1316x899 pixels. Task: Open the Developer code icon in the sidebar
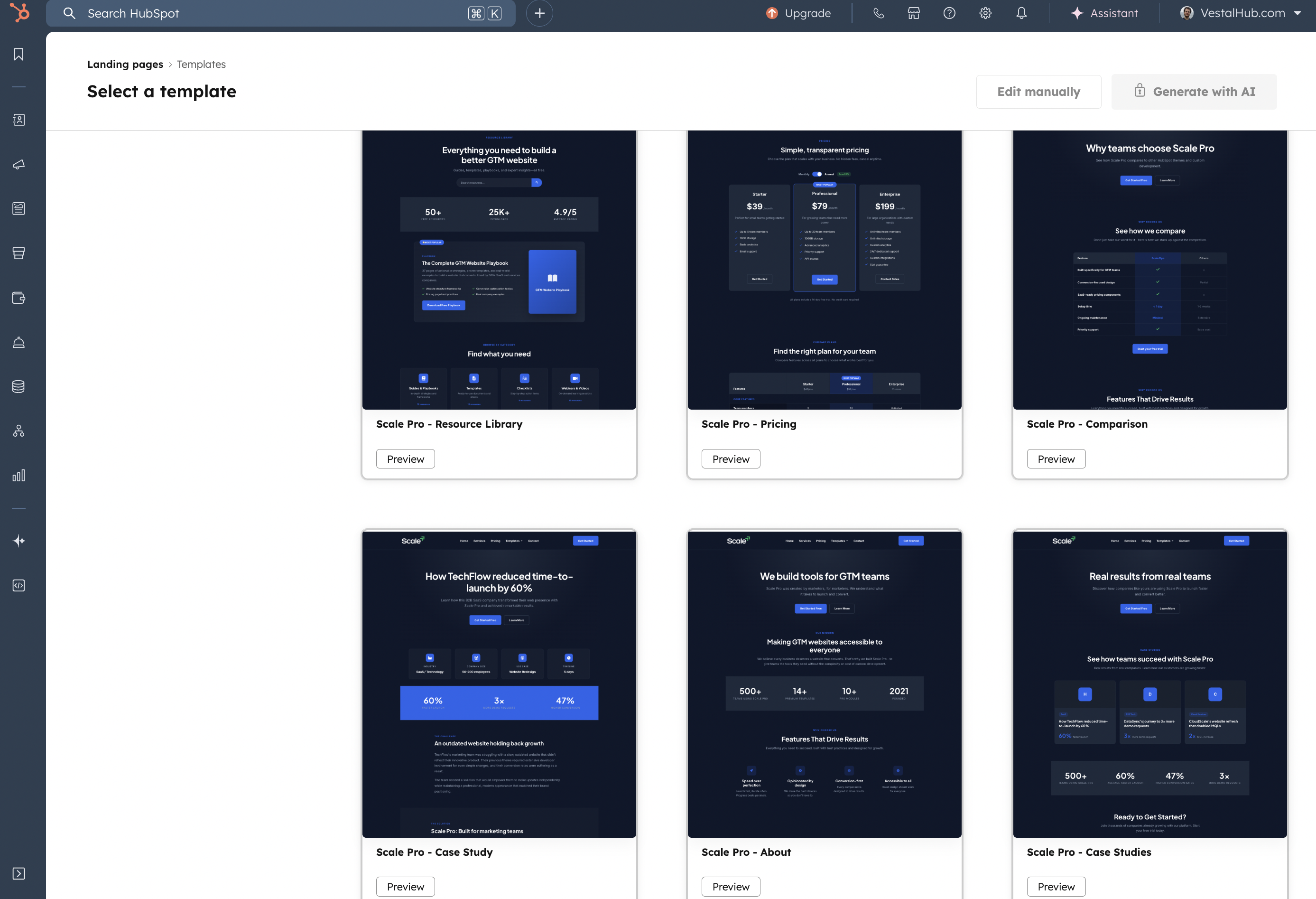tap(19, 585)
